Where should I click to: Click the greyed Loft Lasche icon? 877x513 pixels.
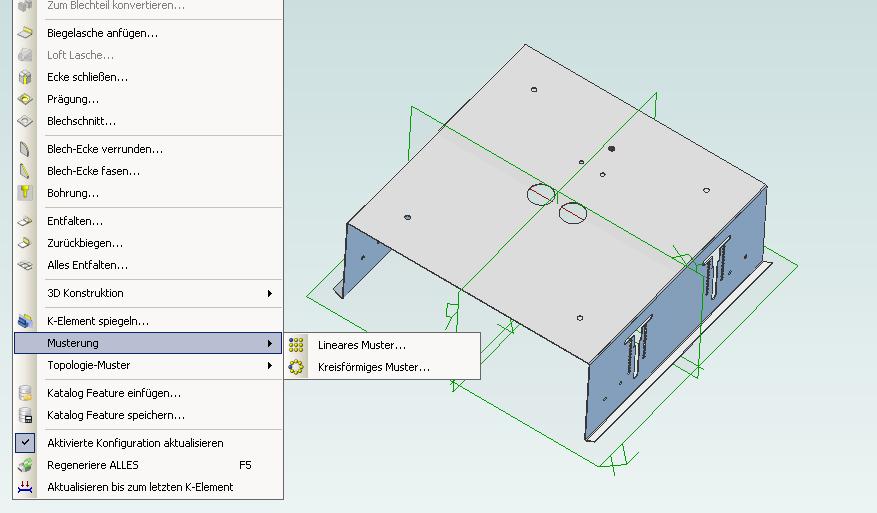[x=25, y=55]
